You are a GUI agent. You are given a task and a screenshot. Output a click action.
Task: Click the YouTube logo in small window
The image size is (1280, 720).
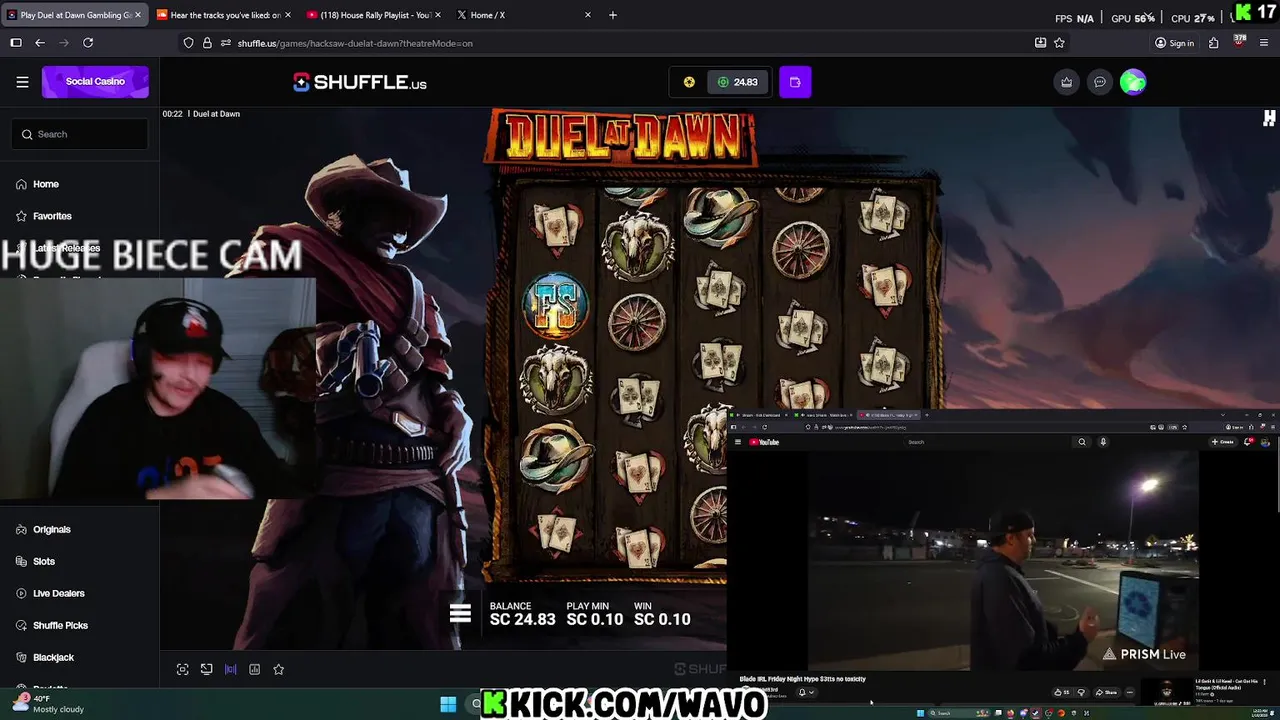(x=764, y=442)
